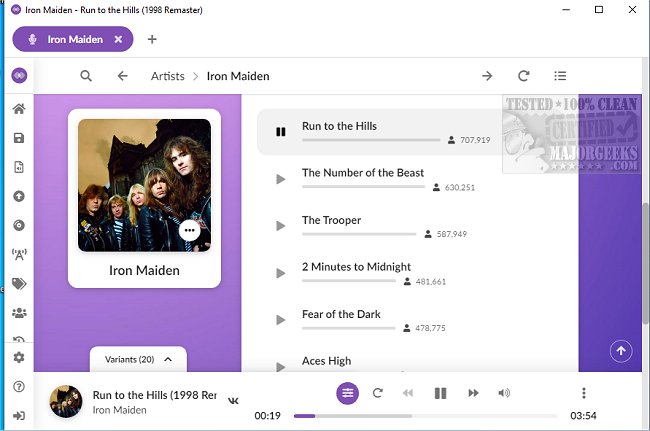Open the player's vertical more-options menu

pos(584,393)
